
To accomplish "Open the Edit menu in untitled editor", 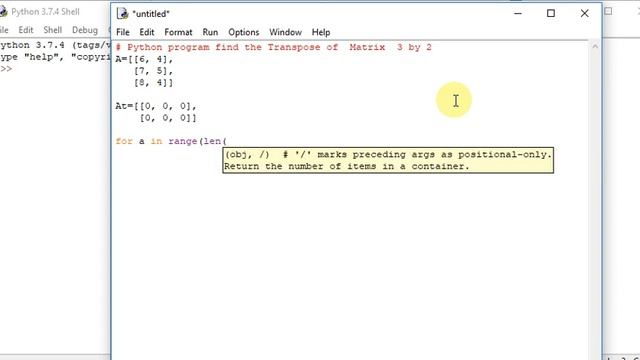I will [147, 32].
